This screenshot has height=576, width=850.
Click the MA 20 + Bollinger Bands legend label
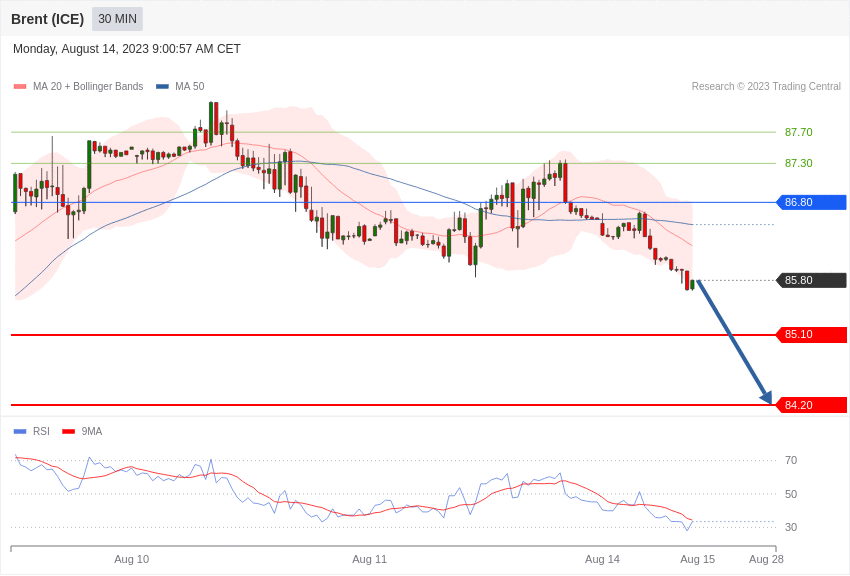click(88, 86)
